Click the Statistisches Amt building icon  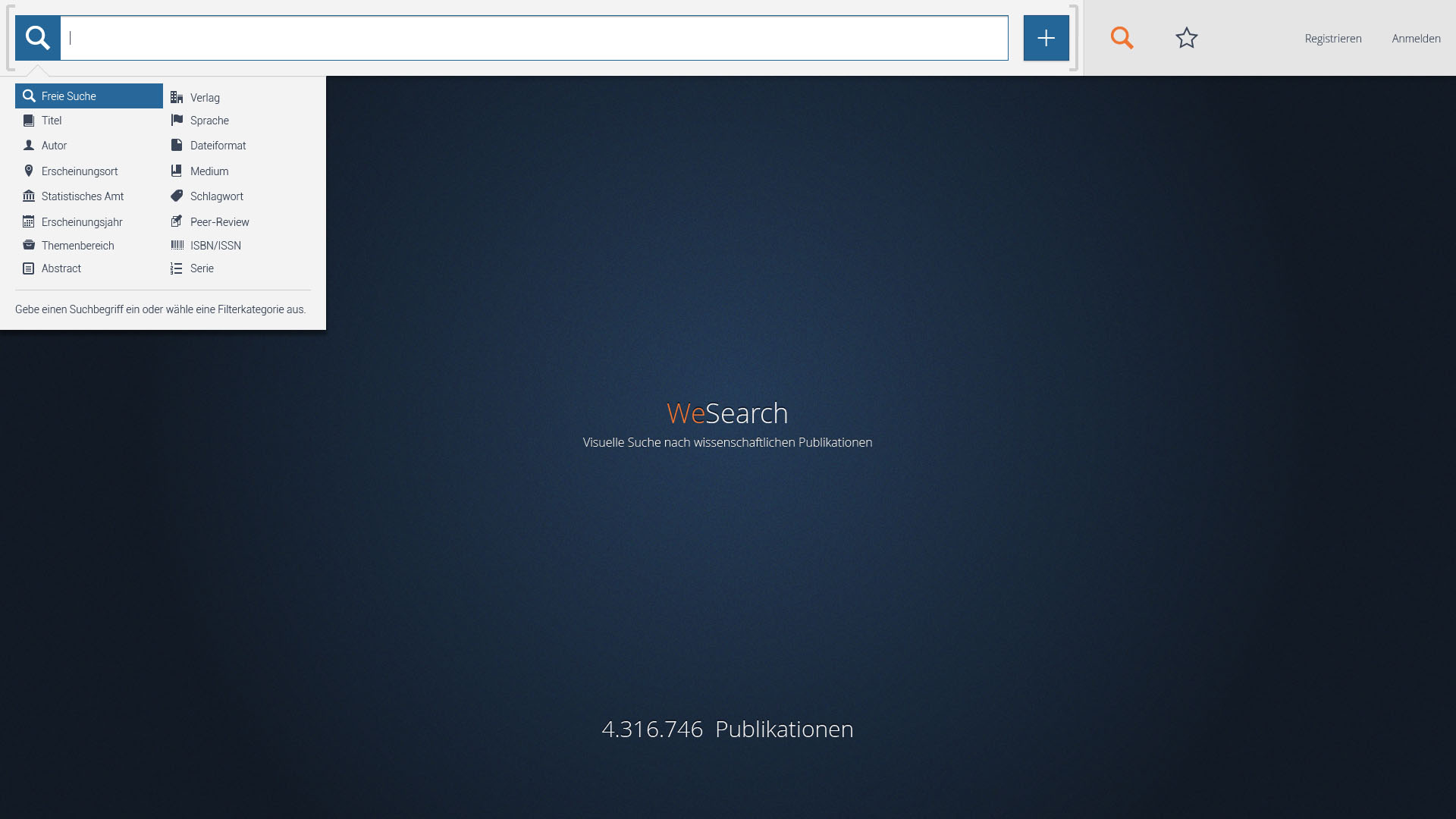[29, 196]
